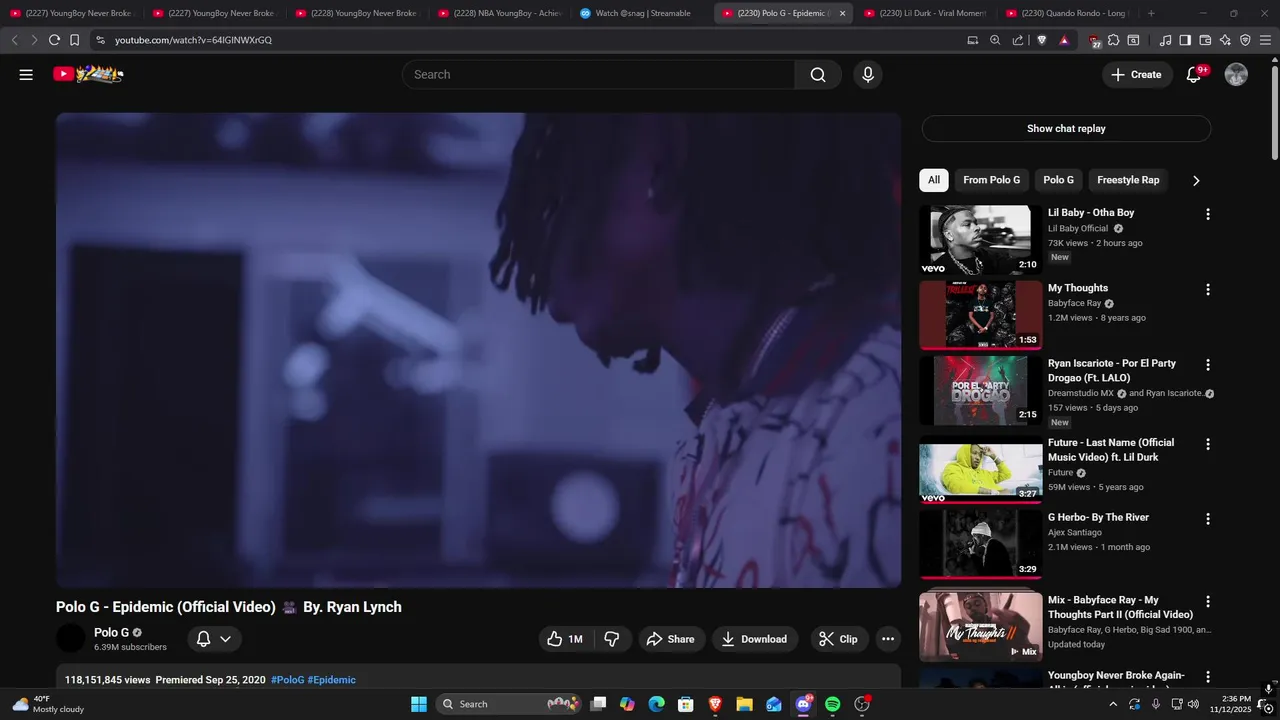
Task: Open Brave Leo AI sparkle icon
Action: (x=1225, y=40)
